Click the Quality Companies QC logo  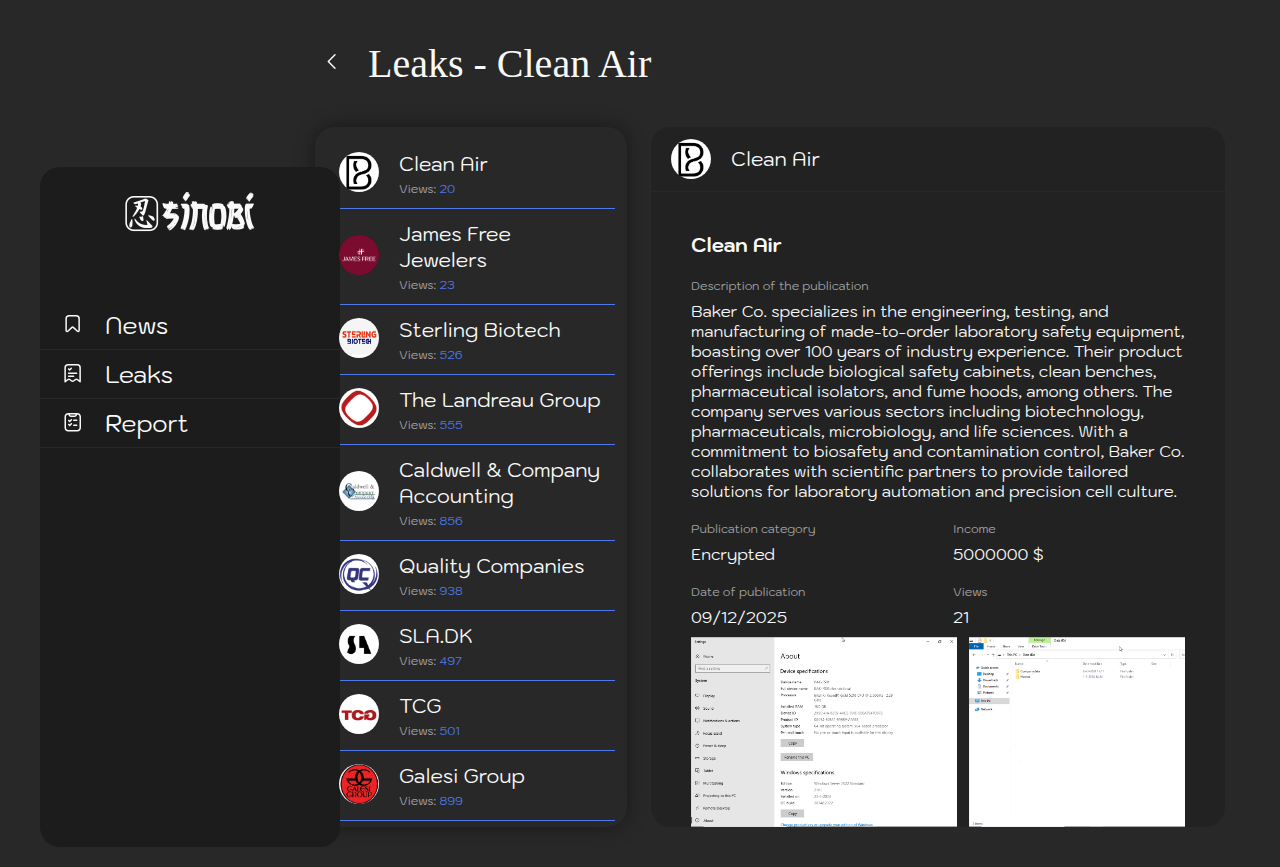tap(359, 574)
